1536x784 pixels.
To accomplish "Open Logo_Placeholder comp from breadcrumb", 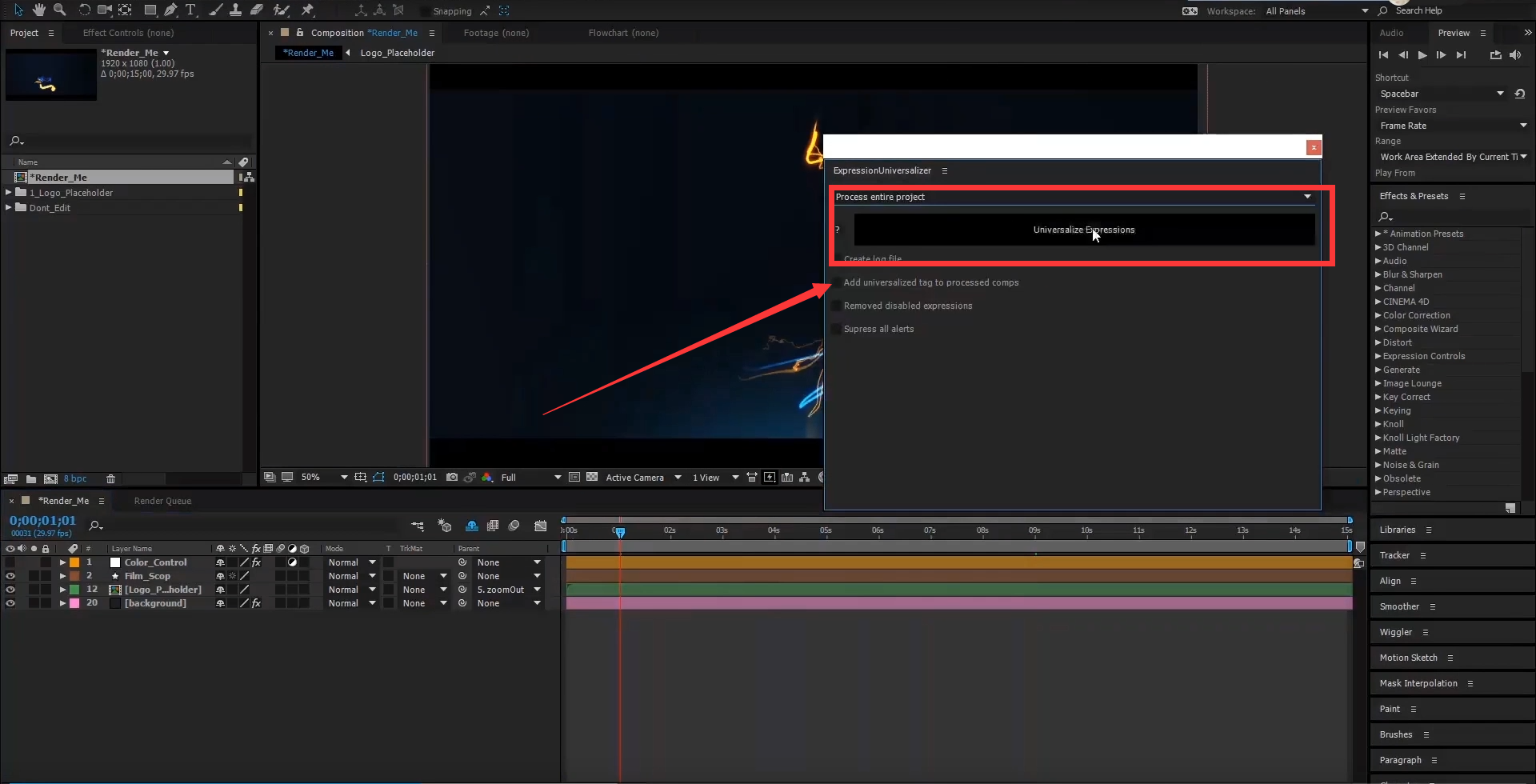I will coord(397,53).
